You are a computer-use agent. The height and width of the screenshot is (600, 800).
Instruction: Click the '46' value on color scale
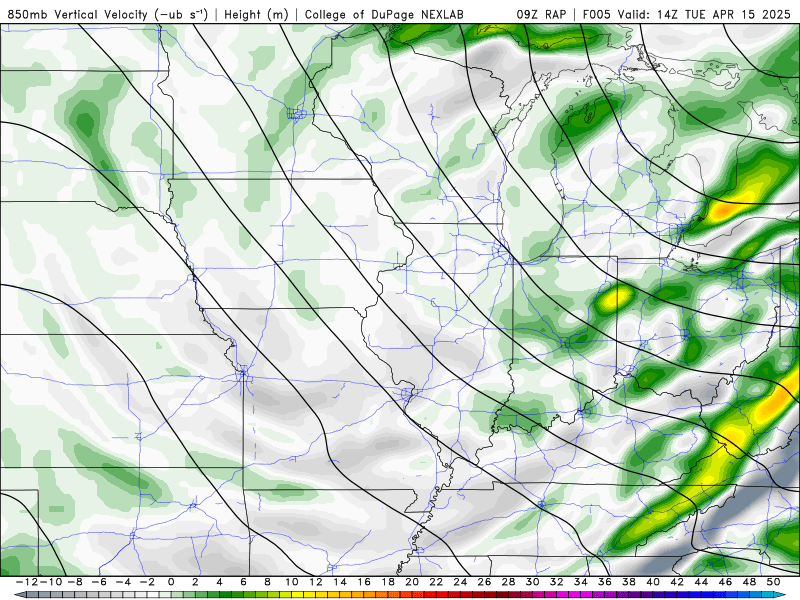pos(726,582)
